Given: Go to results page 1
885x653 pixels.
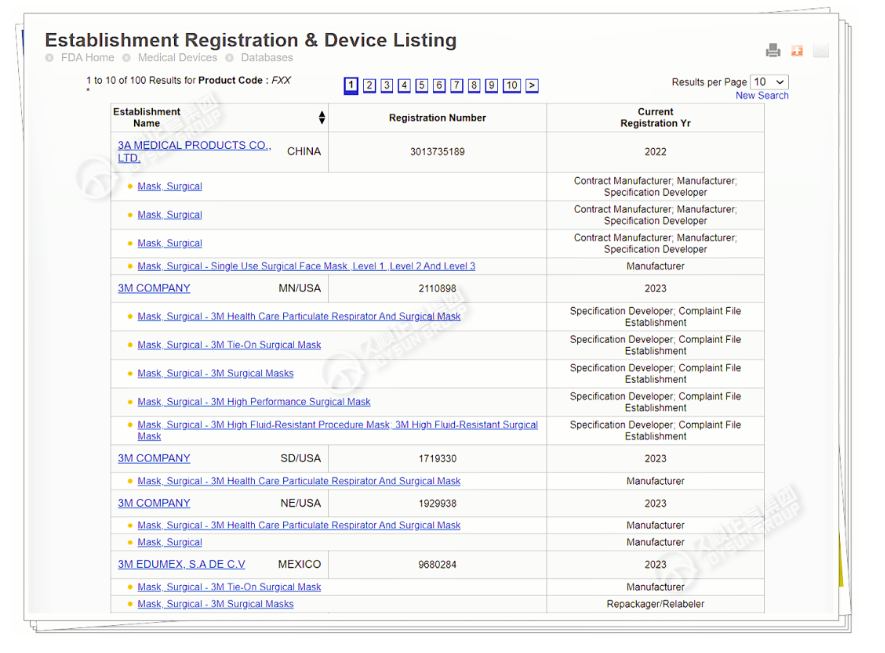Looking at the screenshot, I should [351, 85].
